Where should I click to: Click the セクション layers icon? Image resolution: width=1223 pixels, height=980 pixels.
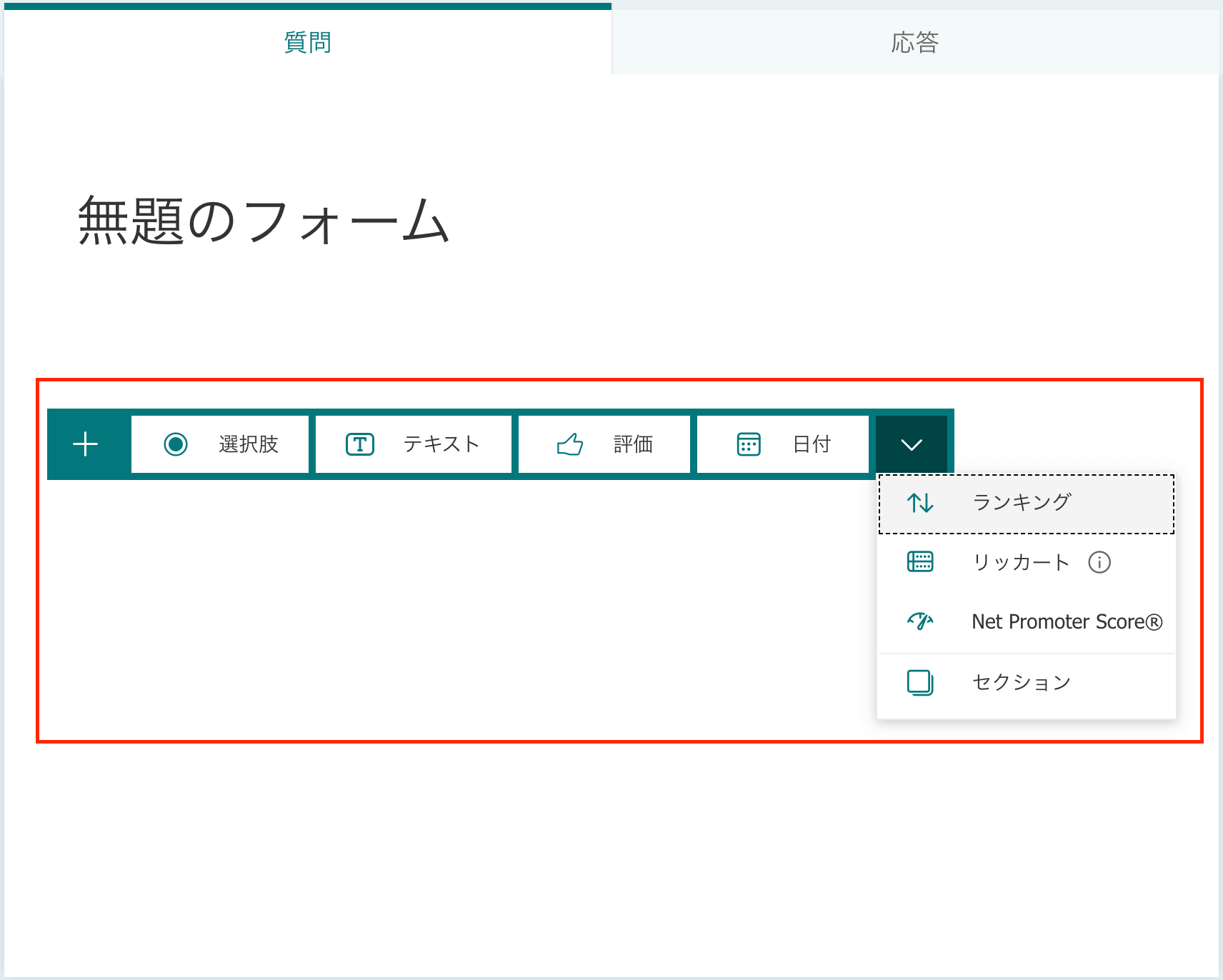click(921, 682)
